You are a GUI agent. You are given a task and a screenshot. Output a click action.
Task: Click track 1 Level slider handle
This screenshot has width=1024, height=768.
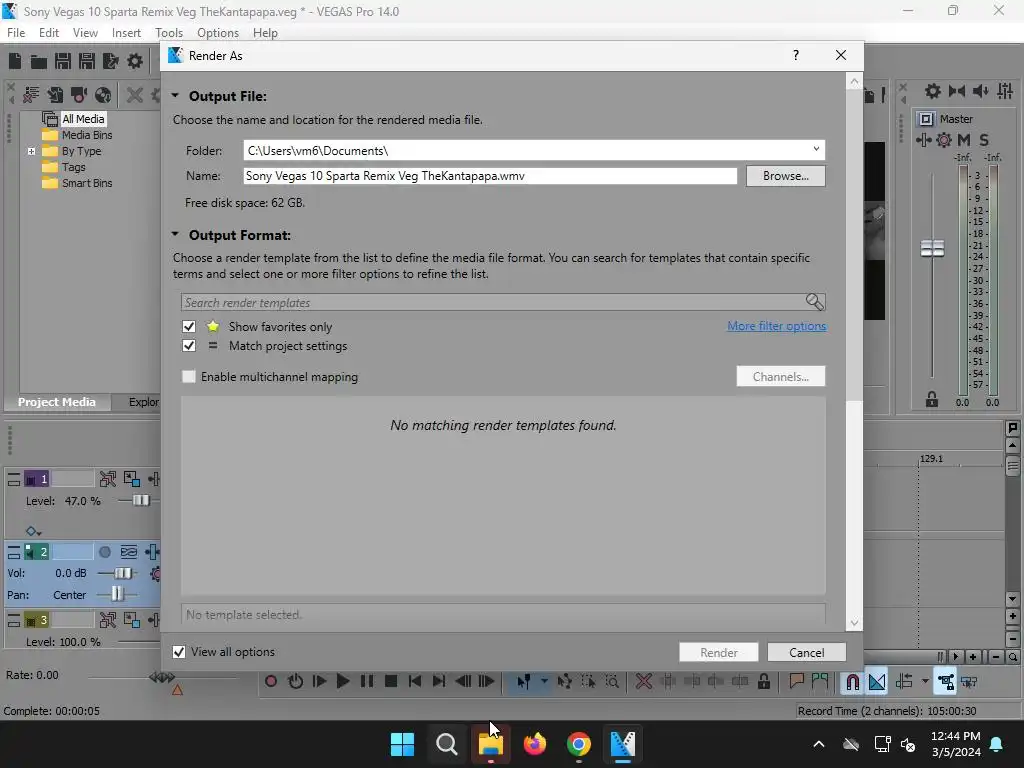pyautogui.click(x=140, y=500)
